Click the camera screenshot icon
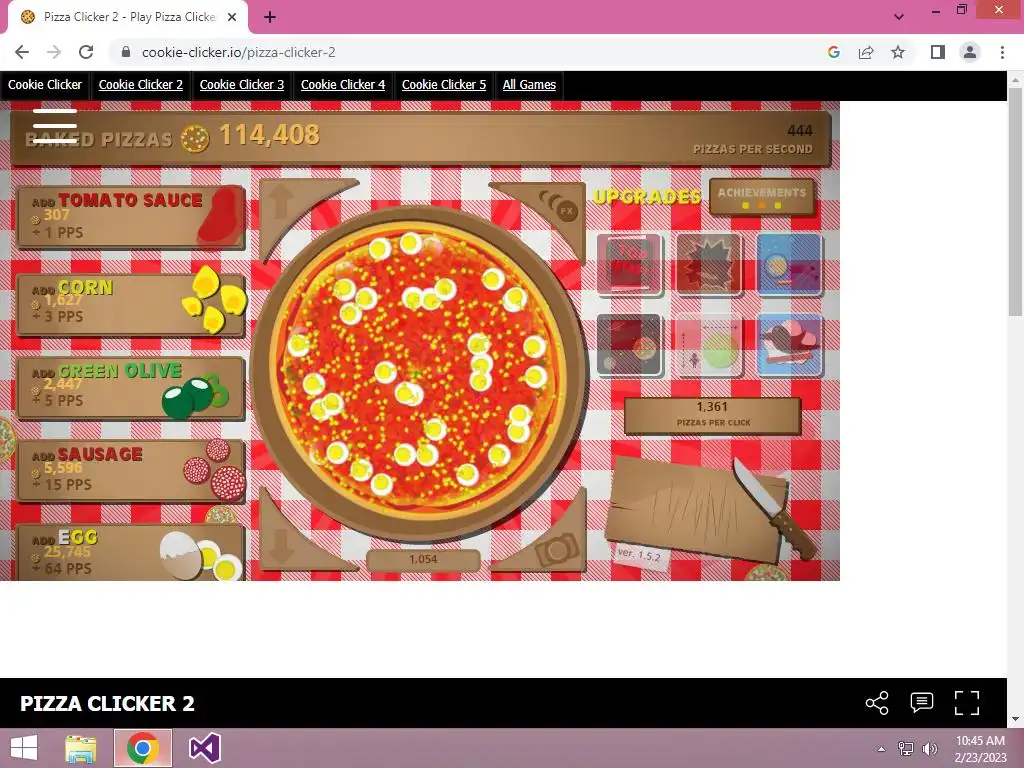This screenshot has width=1024, height=768. click(x=557, y=550)
